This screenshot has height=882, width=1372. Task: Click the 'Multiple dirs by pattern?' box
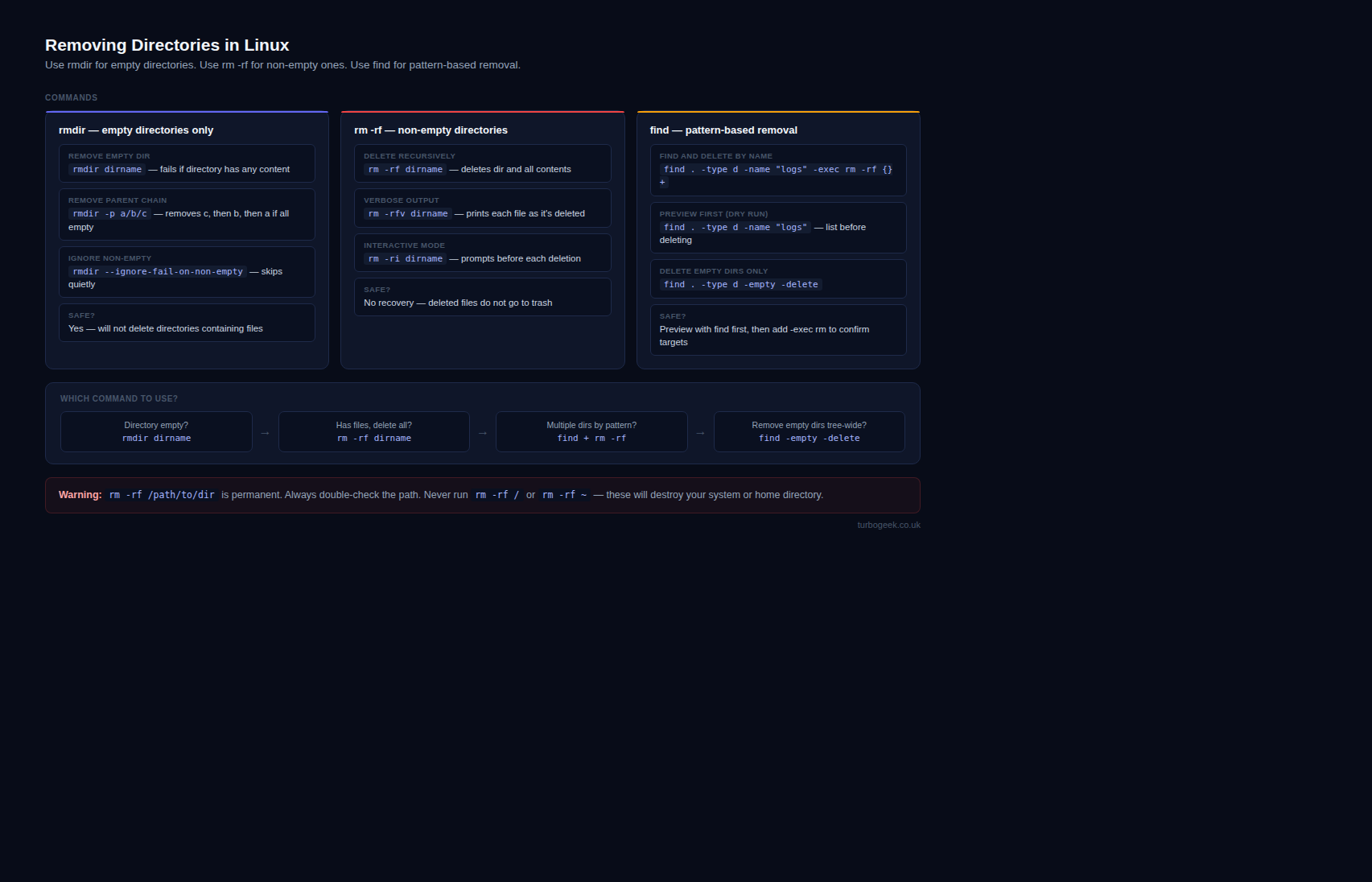coord(591,432)
